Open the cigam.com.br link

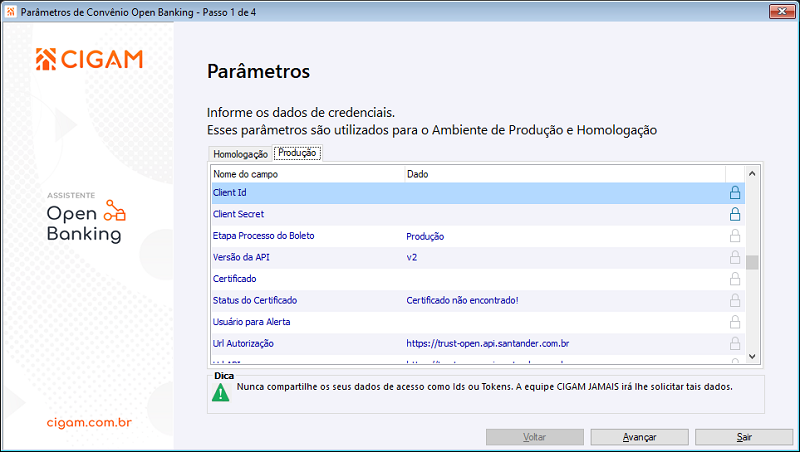(89, 422)
